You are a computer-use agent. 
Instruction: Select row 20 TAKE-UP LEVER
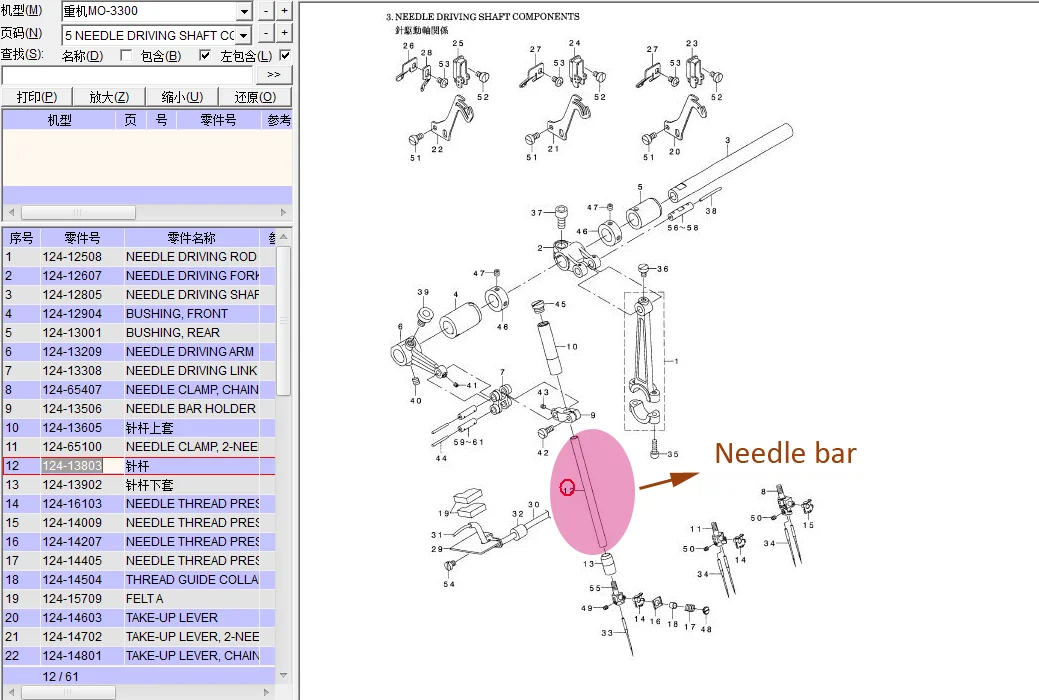click(139, 618)
